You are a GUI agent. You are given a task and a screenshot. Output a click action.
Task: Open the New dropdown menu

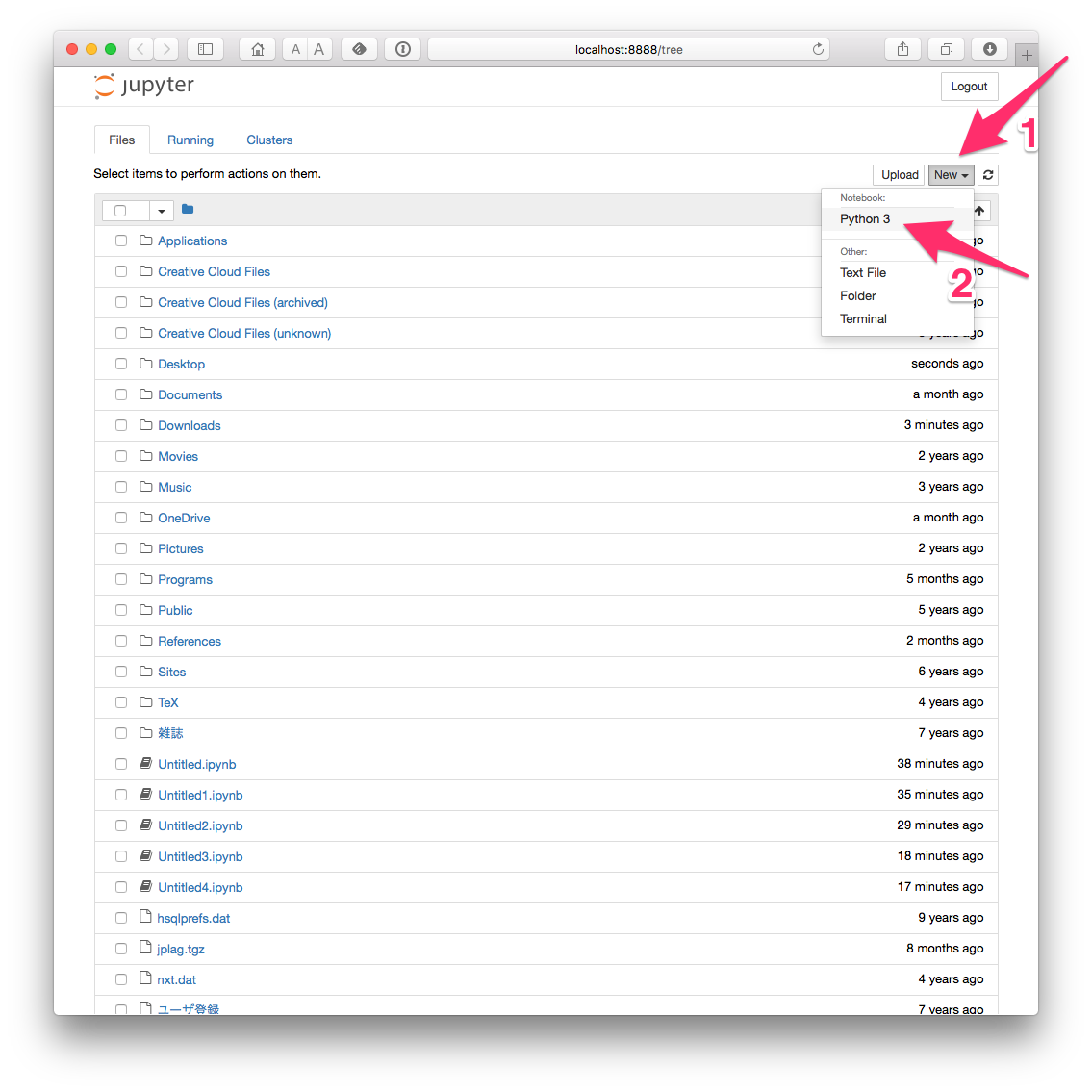tap(951, 174)
